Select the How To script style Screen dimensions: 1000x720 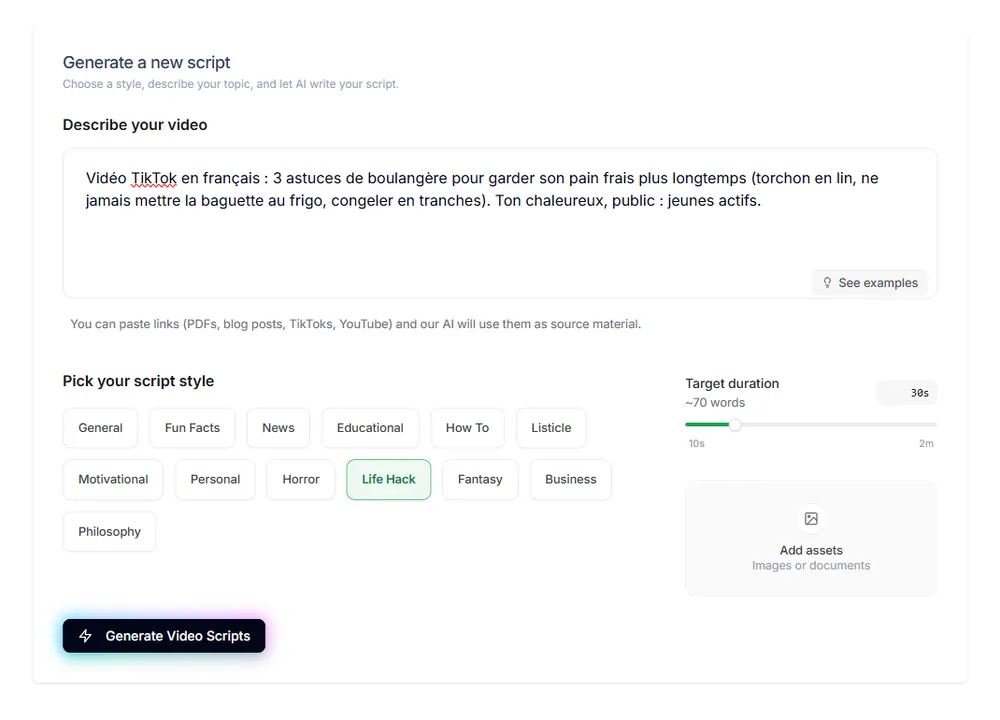pyautogui.click(x=467, y=428)
